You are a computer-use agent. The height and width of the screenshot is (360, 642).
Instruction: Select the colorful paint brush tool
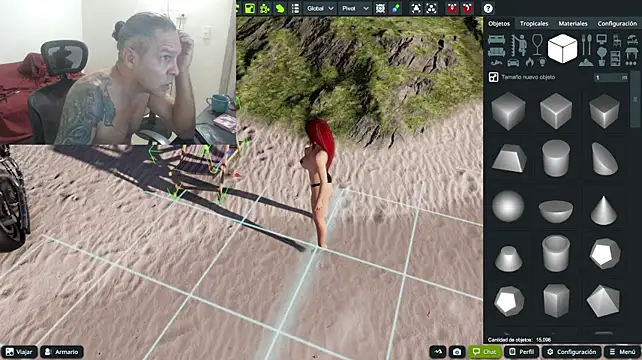pos(396,8)
